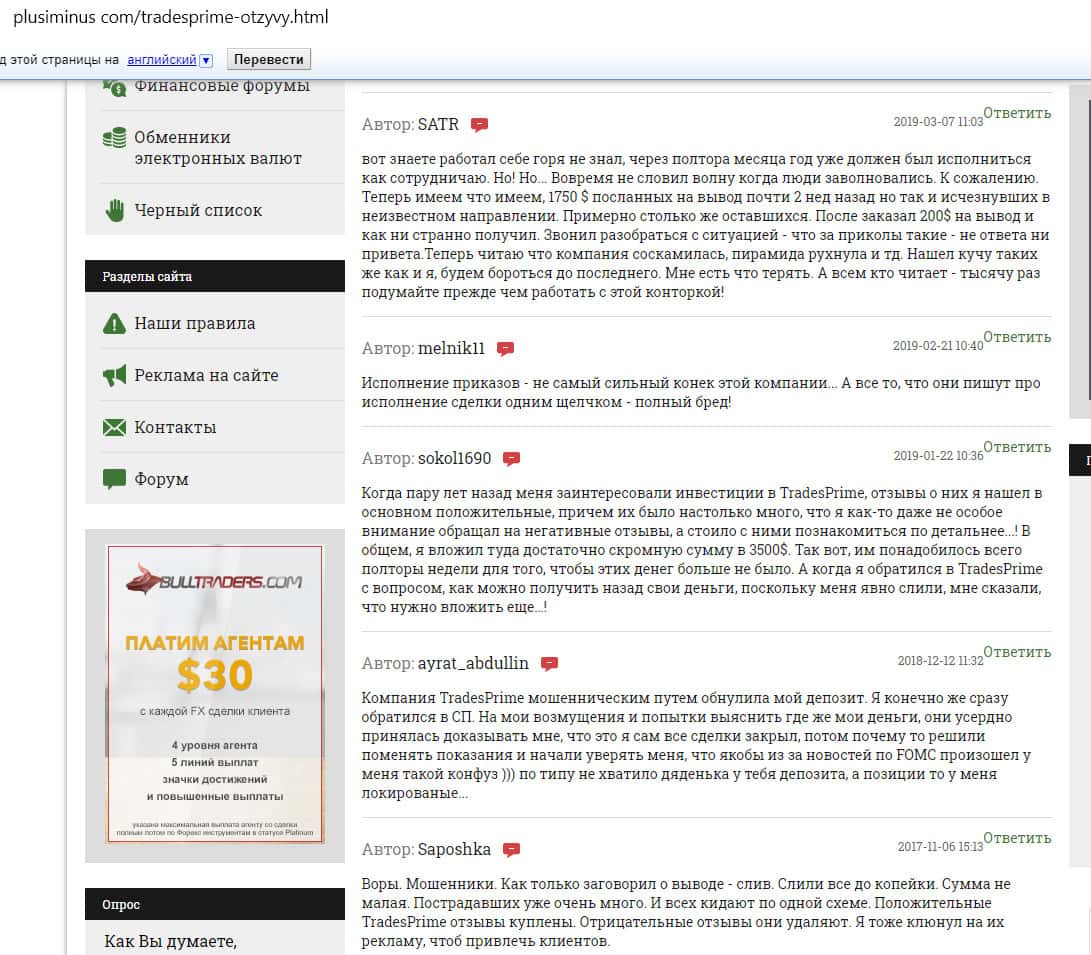Click the Перевести translate button
This screenshot has height=955, width=1091.
click(269, 59)
